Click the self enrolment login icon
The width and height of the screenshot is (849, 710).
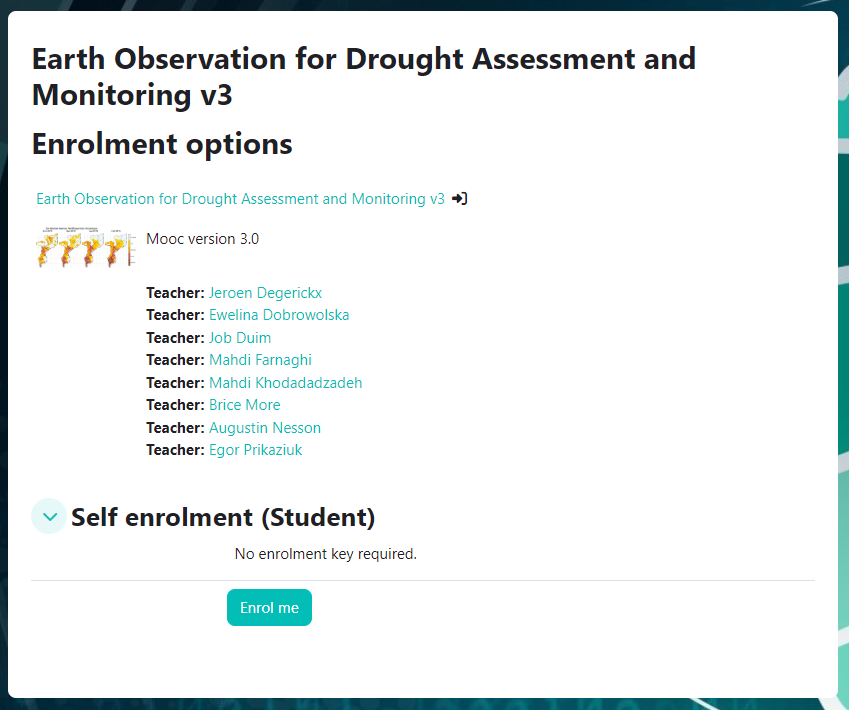pyautogui.click(x=459, y=199)
